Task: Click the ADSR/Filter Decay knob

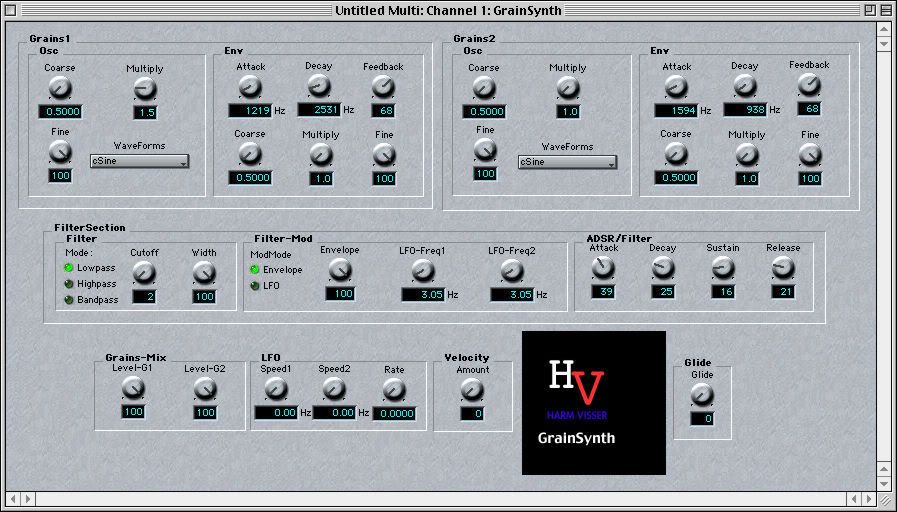Action: click(x=663, y=268)
